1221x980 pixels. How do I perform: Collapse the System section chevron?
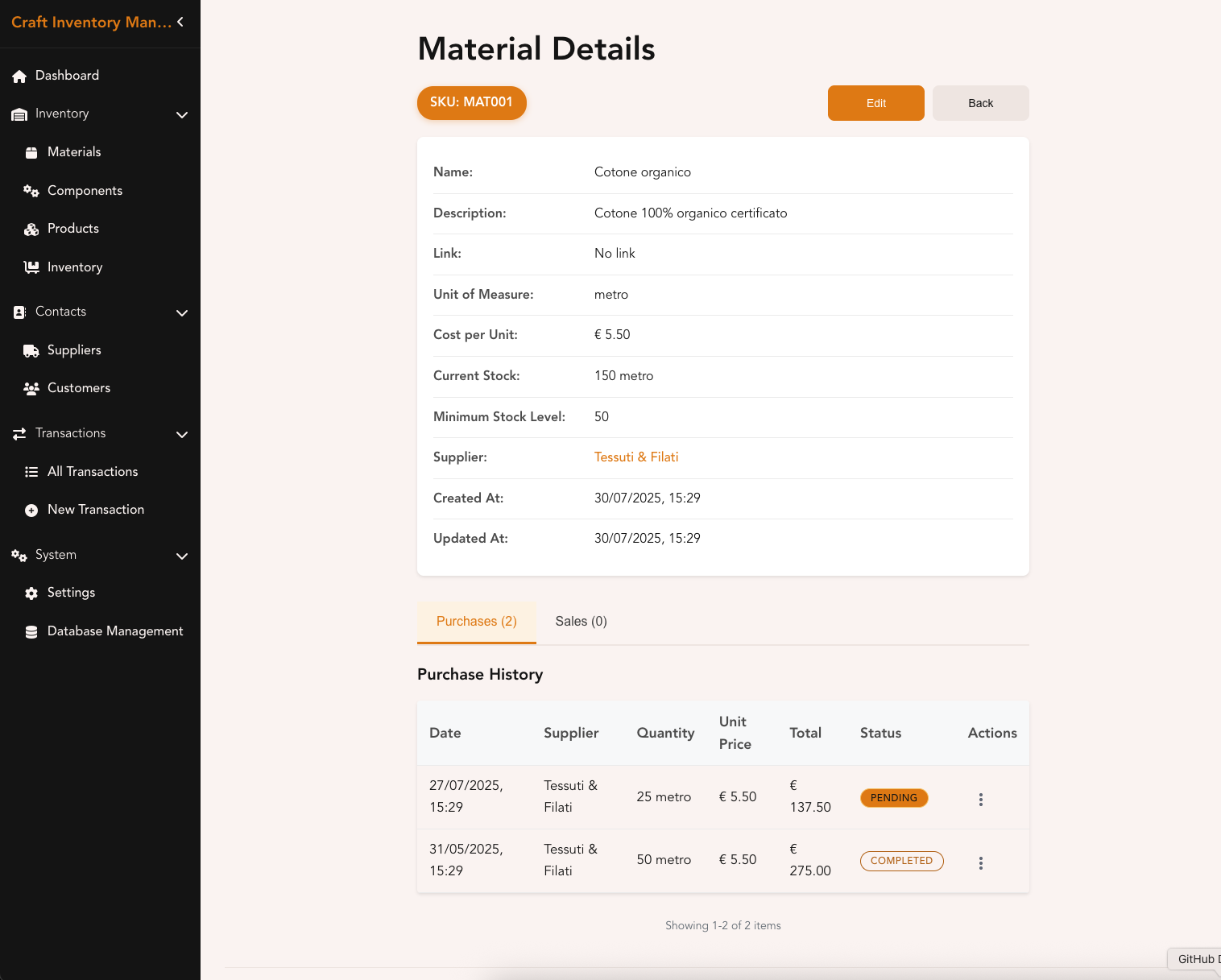coord(182,556)
